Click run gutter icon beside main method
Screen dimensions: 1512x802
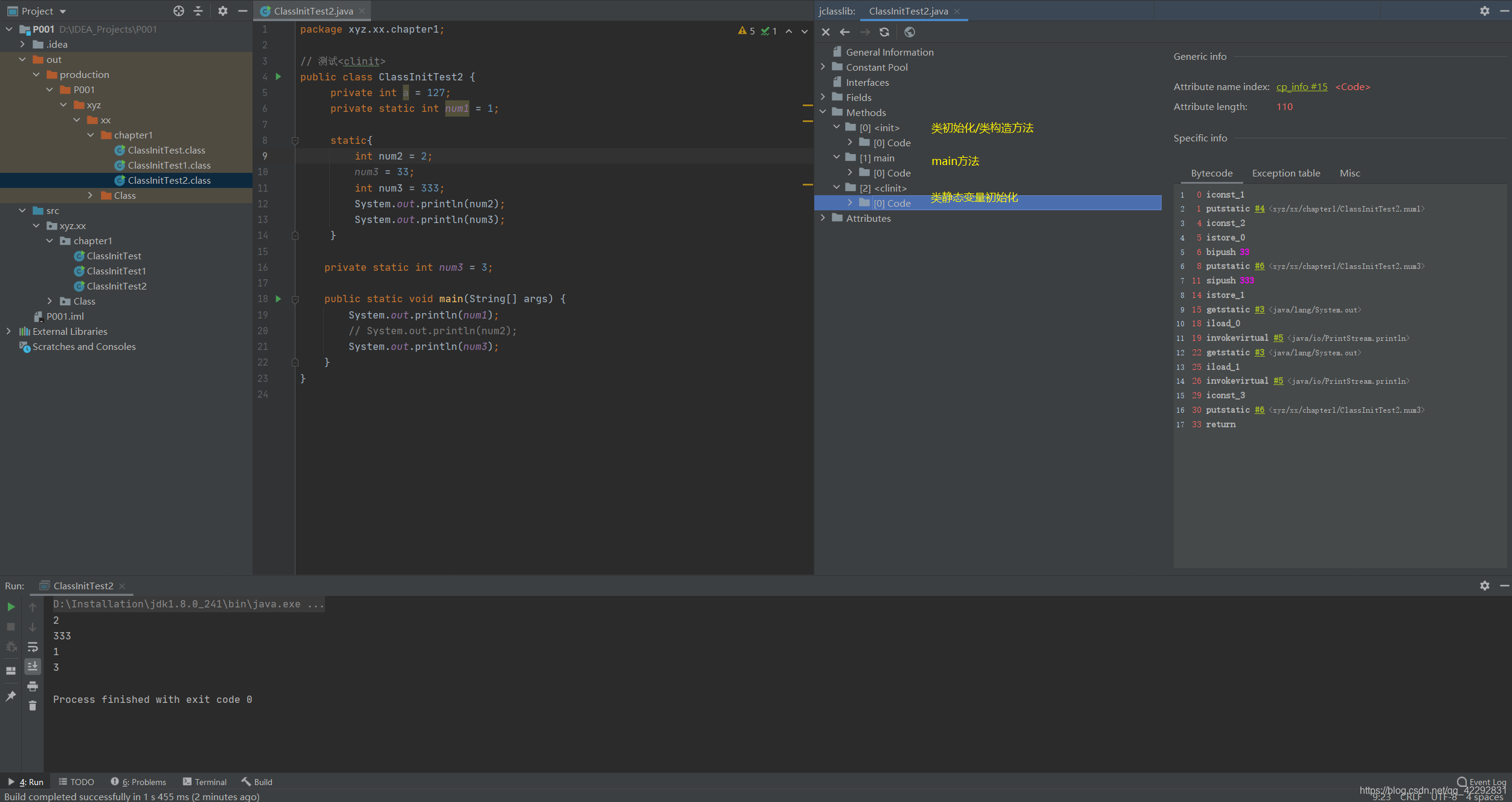tap(278, 299)
